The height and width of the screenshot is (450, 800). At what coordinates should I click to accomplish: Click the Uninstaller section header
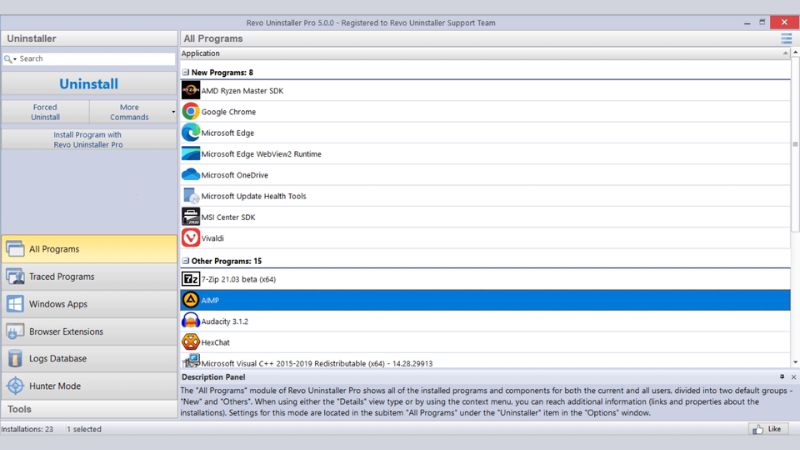(x=89, y=39)
